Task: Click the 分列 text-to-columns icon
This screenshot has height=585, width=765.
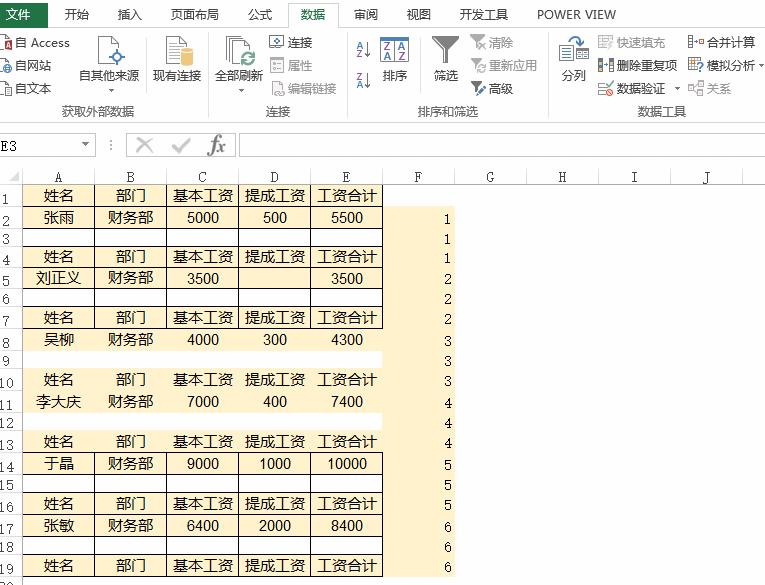Action: [573, 49]
